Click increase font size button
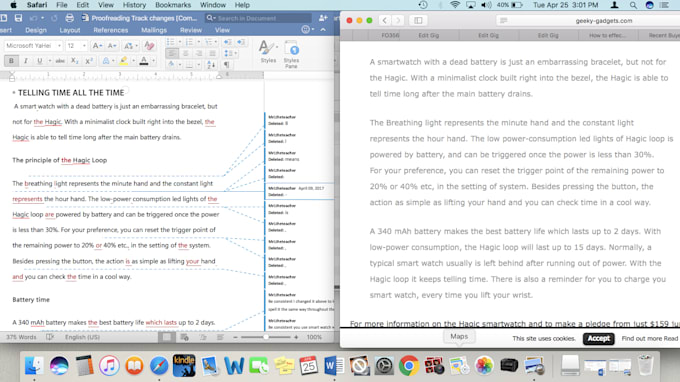 pyautogui.click(x=98, y=46)
